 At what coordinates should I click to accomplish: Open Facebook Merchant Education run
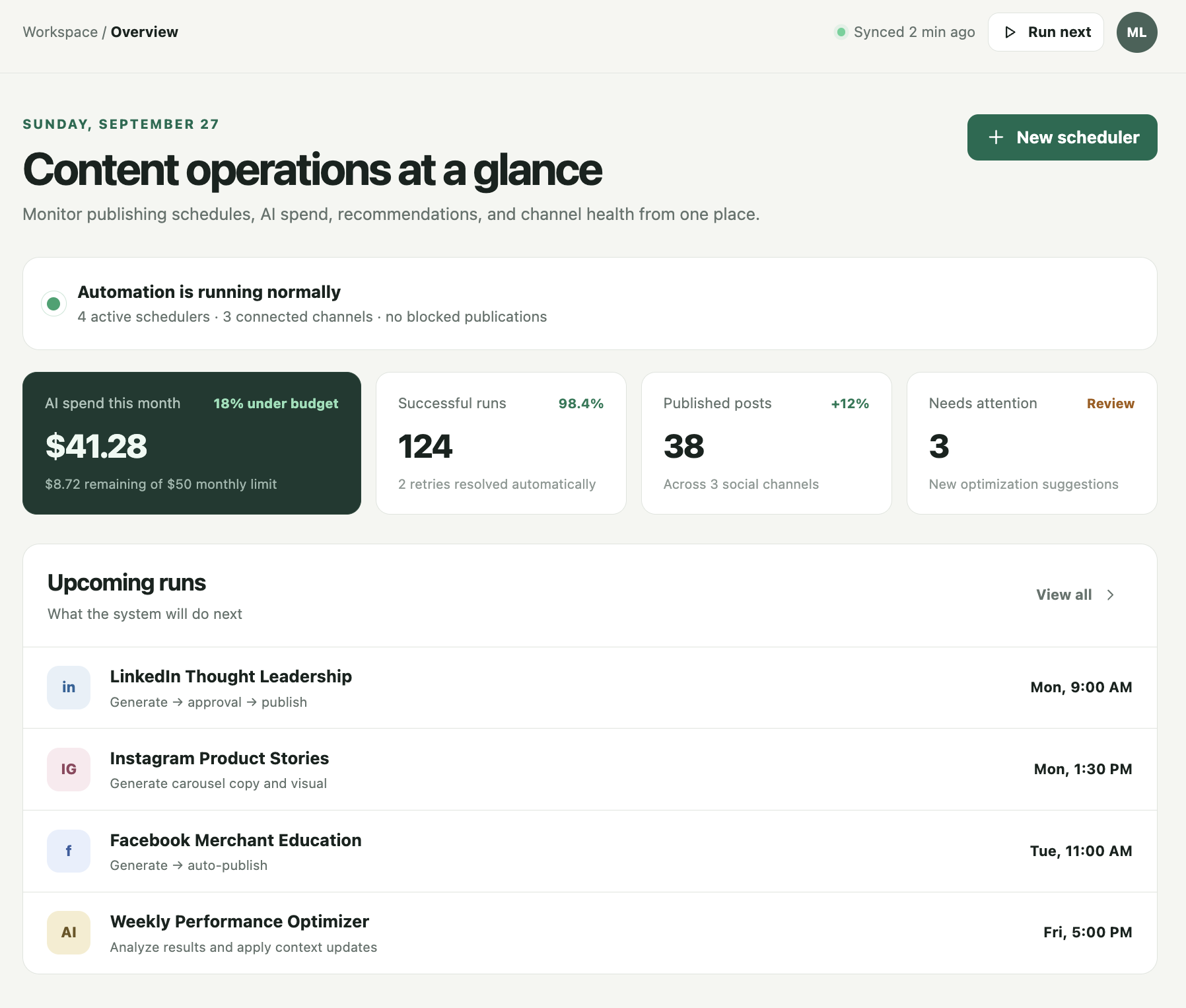(x=590, y=851)
